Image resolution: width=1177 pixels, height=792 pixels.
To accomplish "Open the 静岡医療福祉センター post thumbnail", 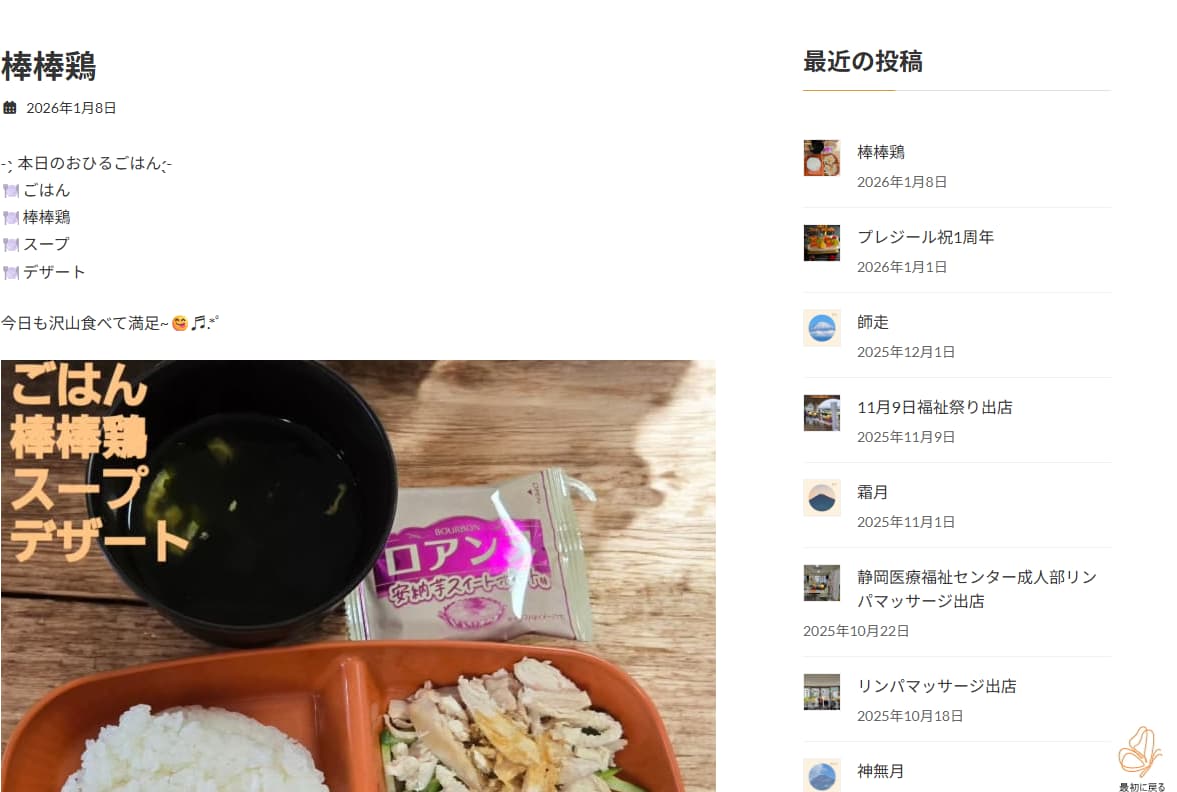I will point(822,583).
